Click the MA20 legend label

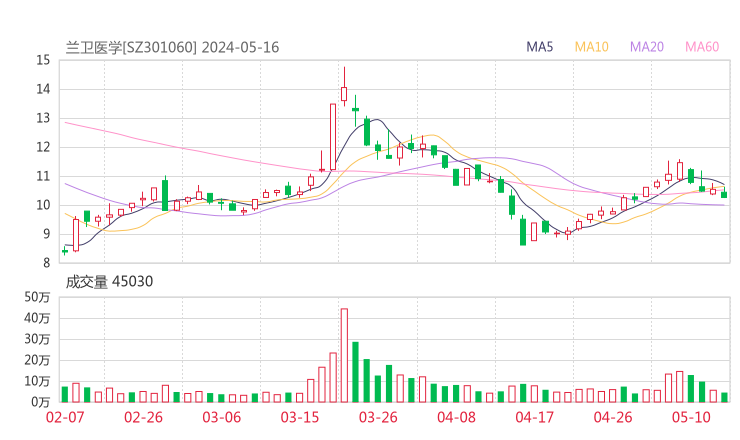tap(647, 47)
